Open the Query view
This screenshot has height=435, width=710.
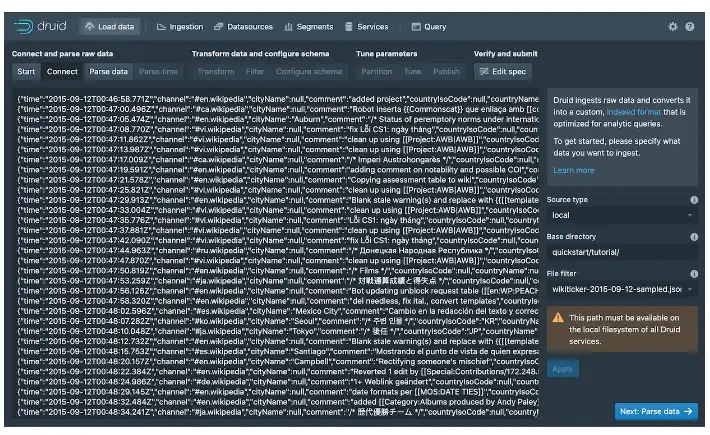pyautogui.click(x=429, y=27)
